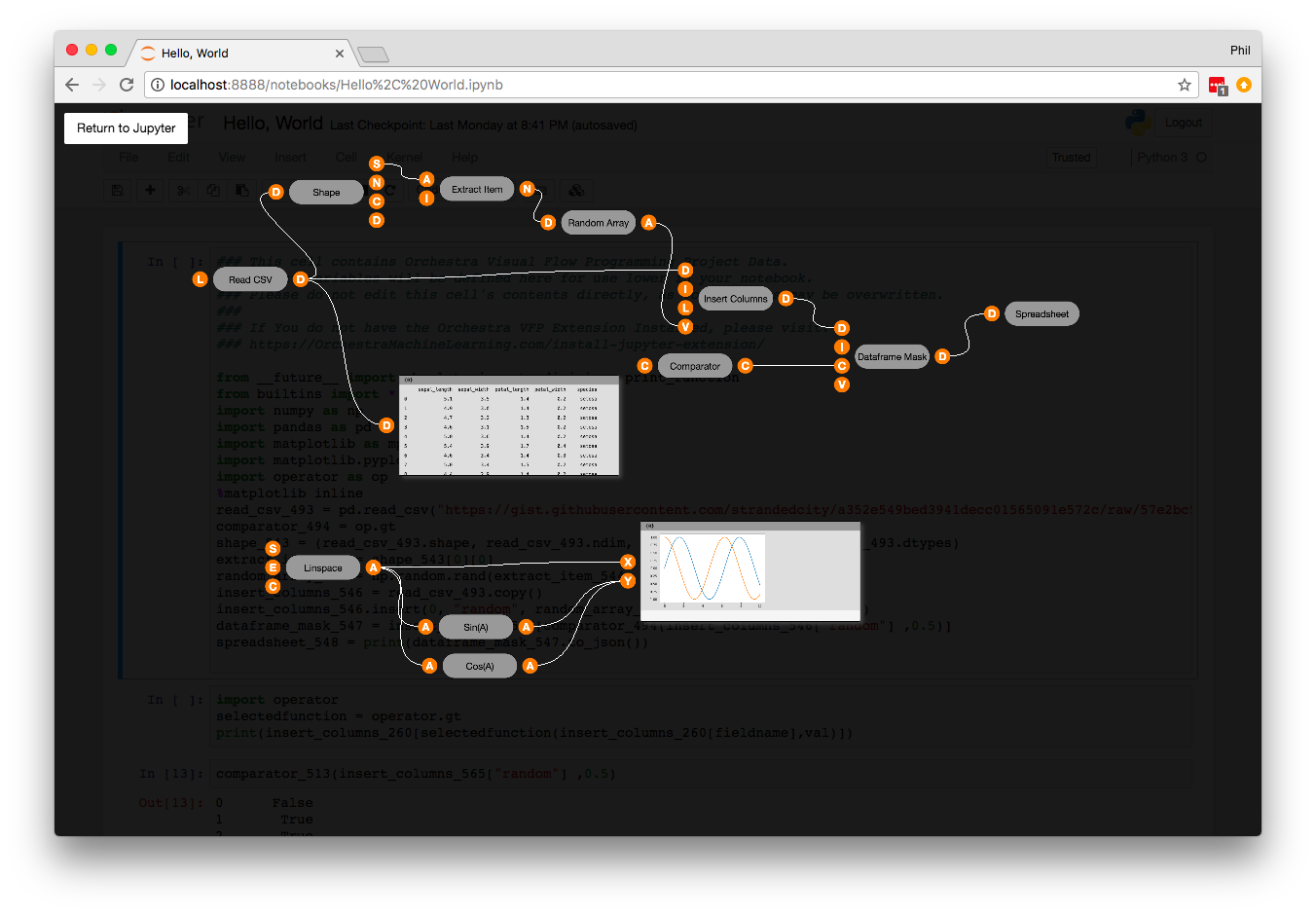Select the Cos(A) node
The image size is (1316, 914).
[480, 667]
